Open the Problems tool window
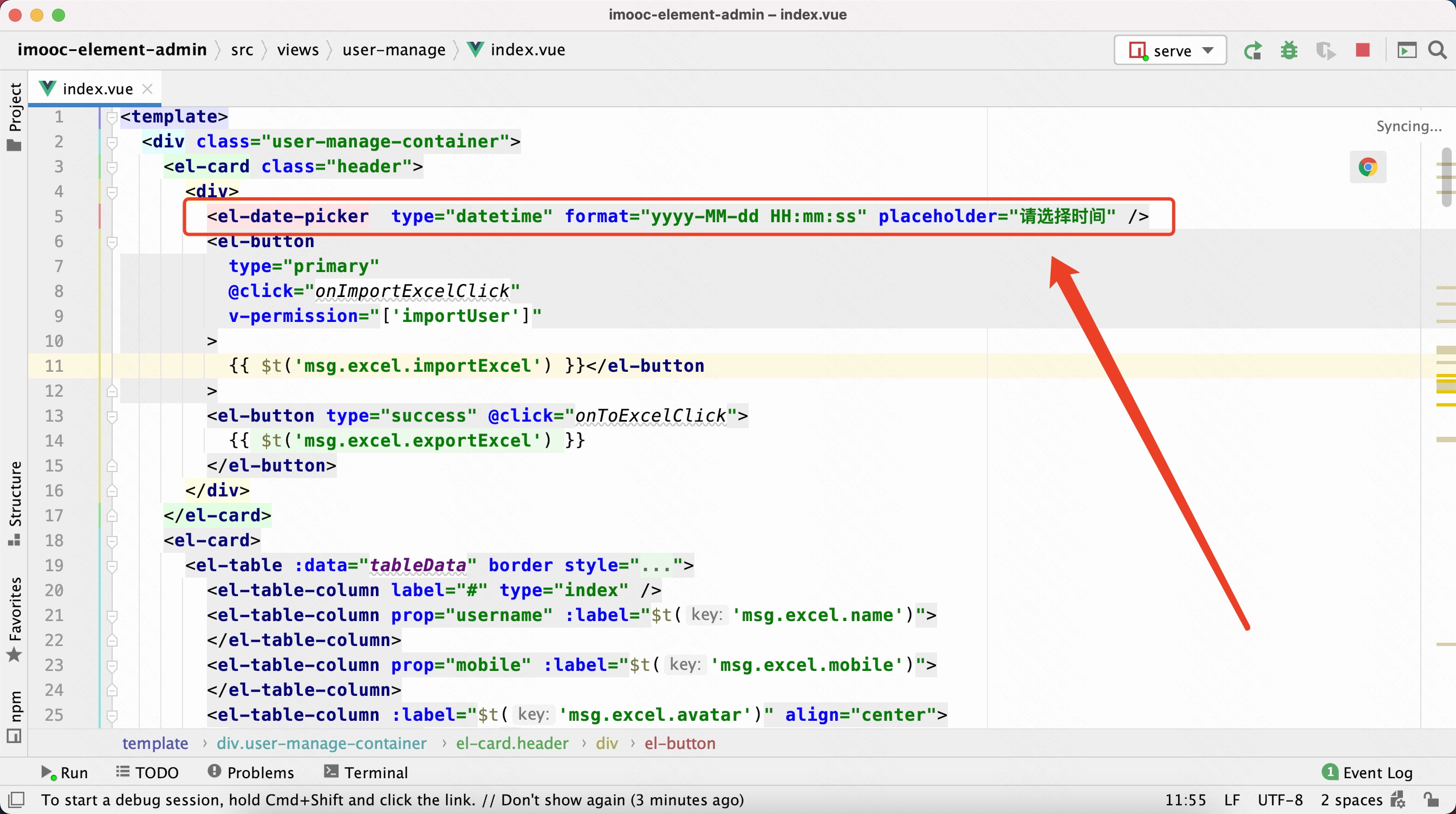Viewport: 1456px width, 814px height. [x=251, y=772]
